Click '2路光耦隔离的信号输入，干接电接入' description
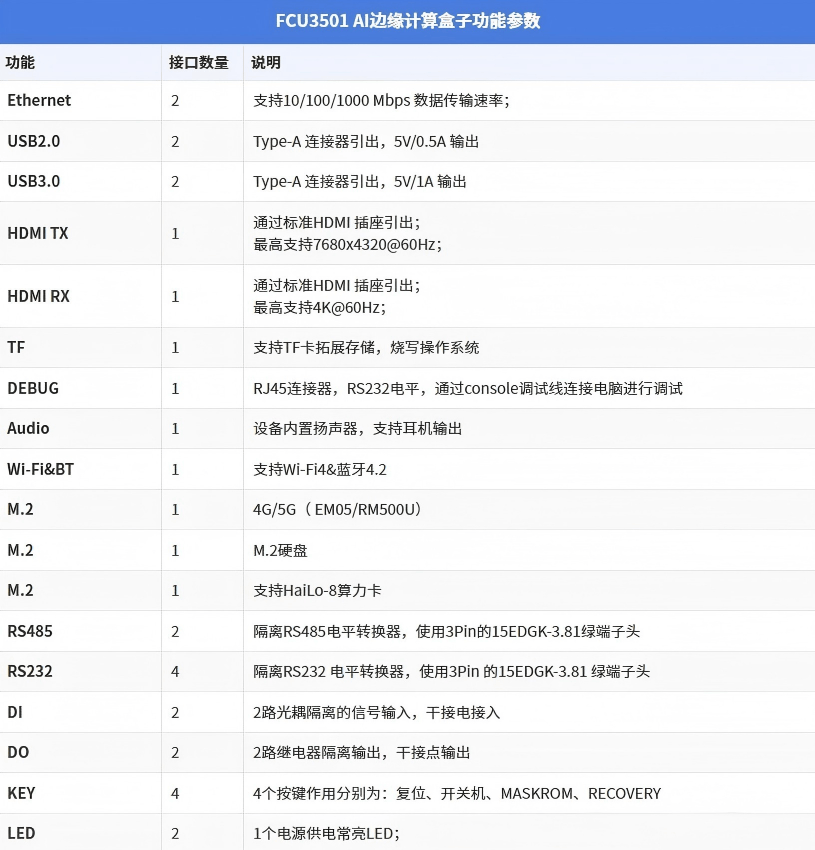The width and height of the screenshot is (815, 850). click(376, 712)
